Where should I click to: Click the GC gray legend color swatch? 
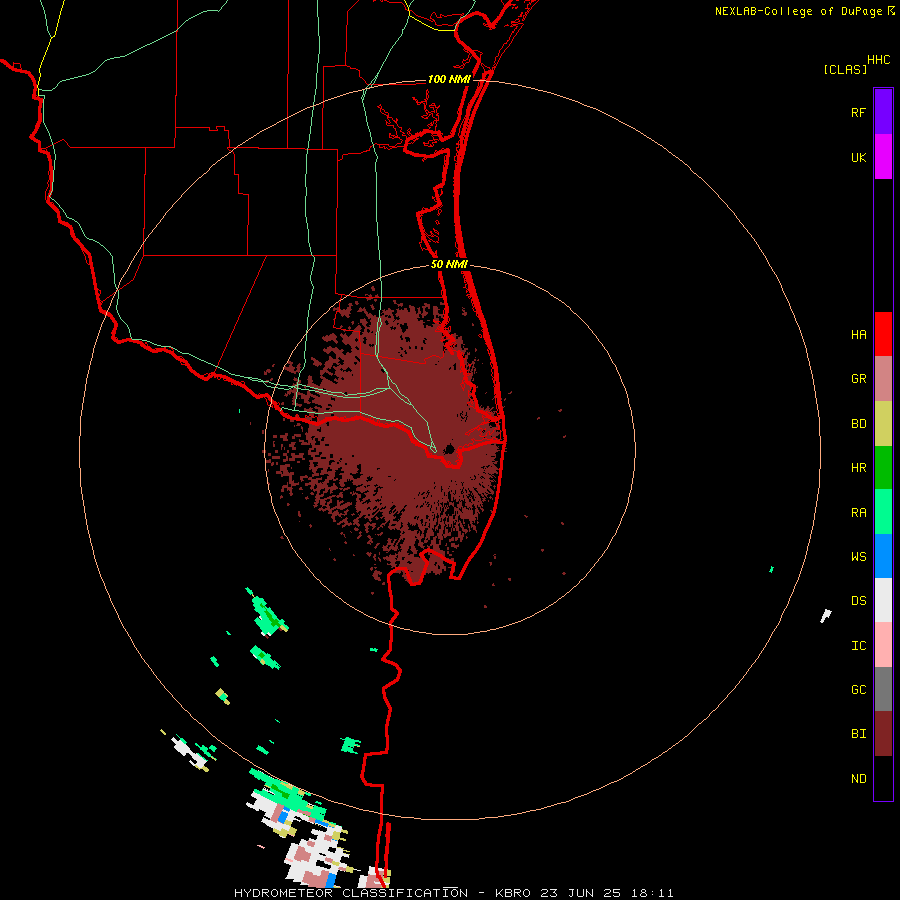[883, 689]
